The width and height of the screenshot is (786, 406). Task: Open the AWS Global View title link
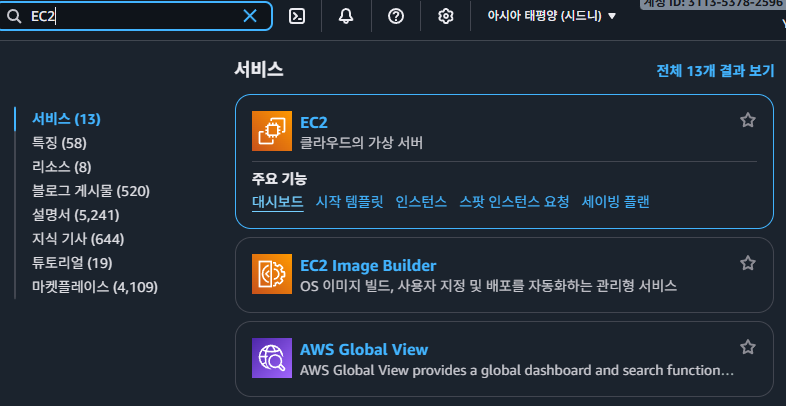pos(364,349)
